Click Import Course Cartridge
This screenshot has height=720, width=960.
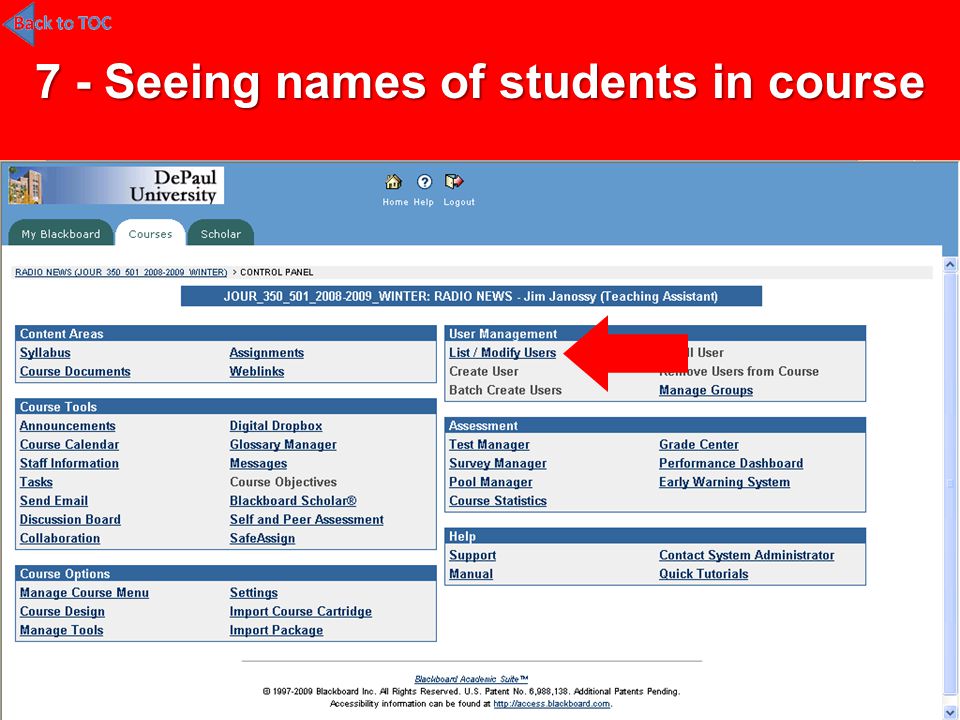click(x=301, y=612)
